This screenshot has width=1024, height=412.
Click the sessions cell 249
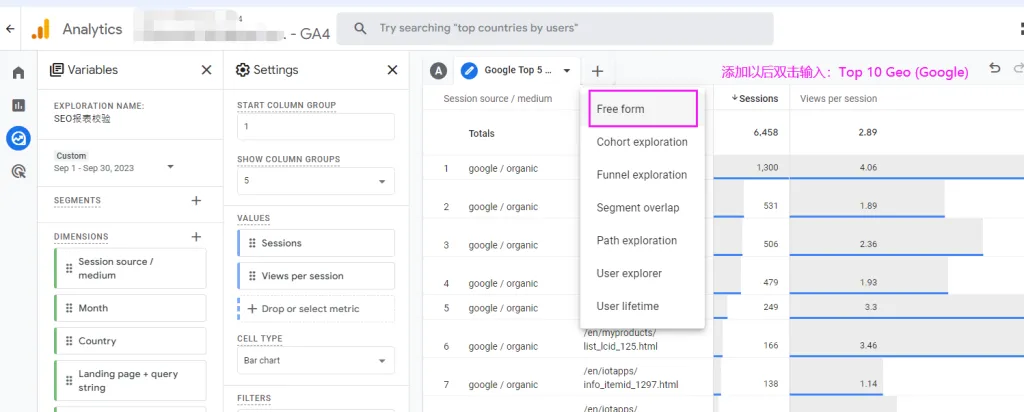point(771,307)
